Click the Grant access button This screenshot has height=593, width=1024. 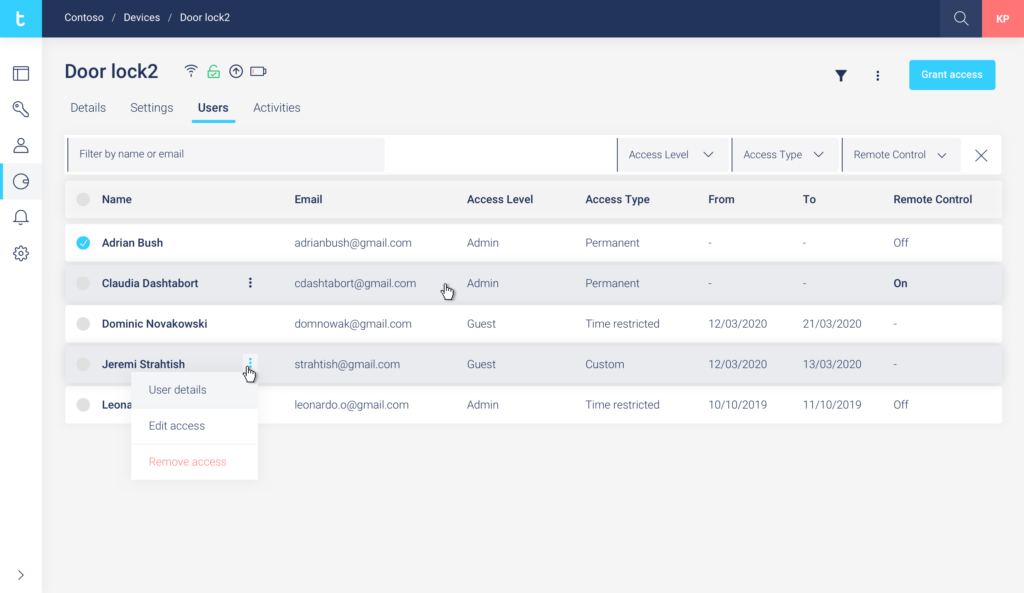(952, 74)
